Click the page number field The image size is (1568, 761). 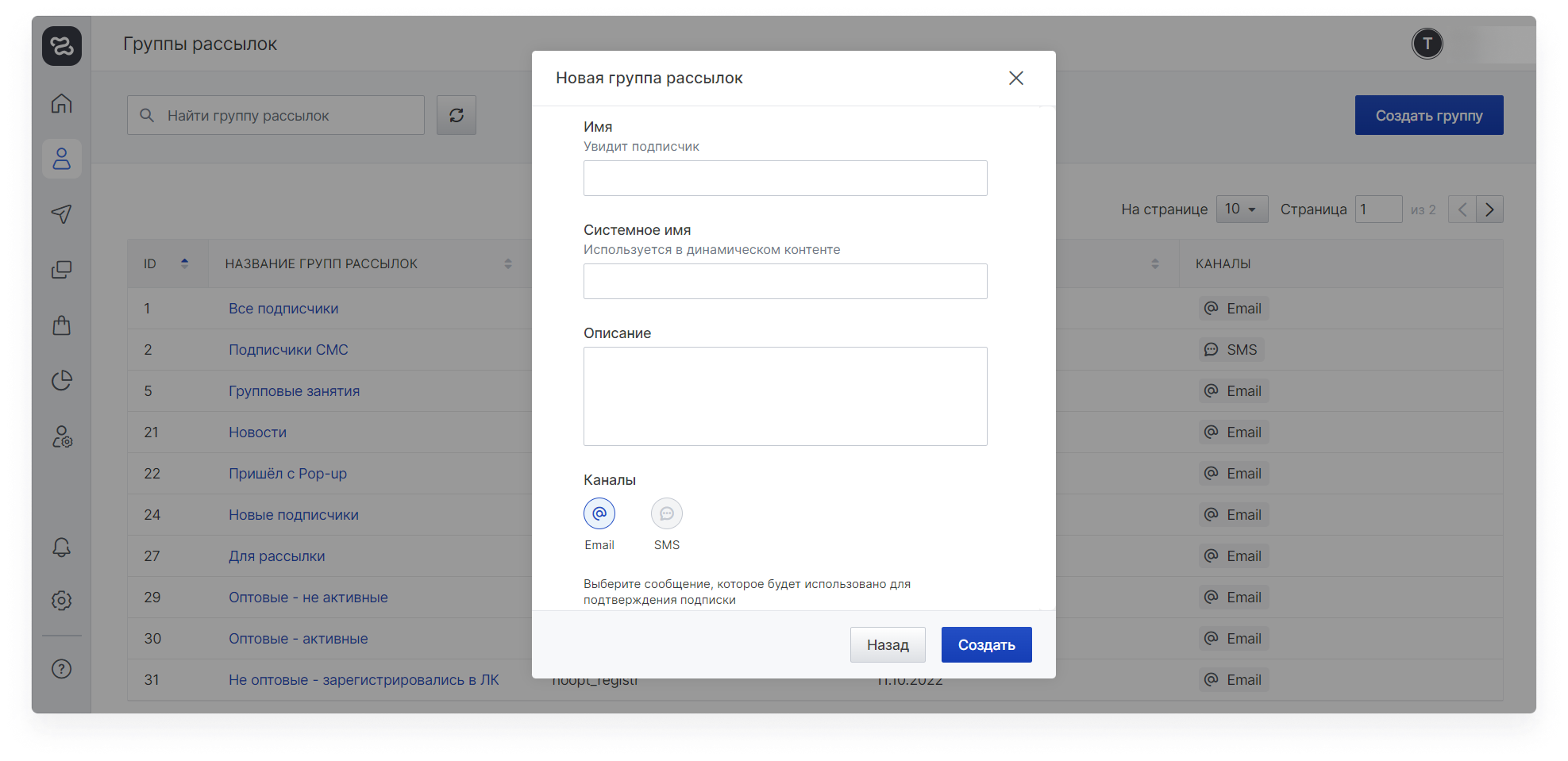[1379, 209]
